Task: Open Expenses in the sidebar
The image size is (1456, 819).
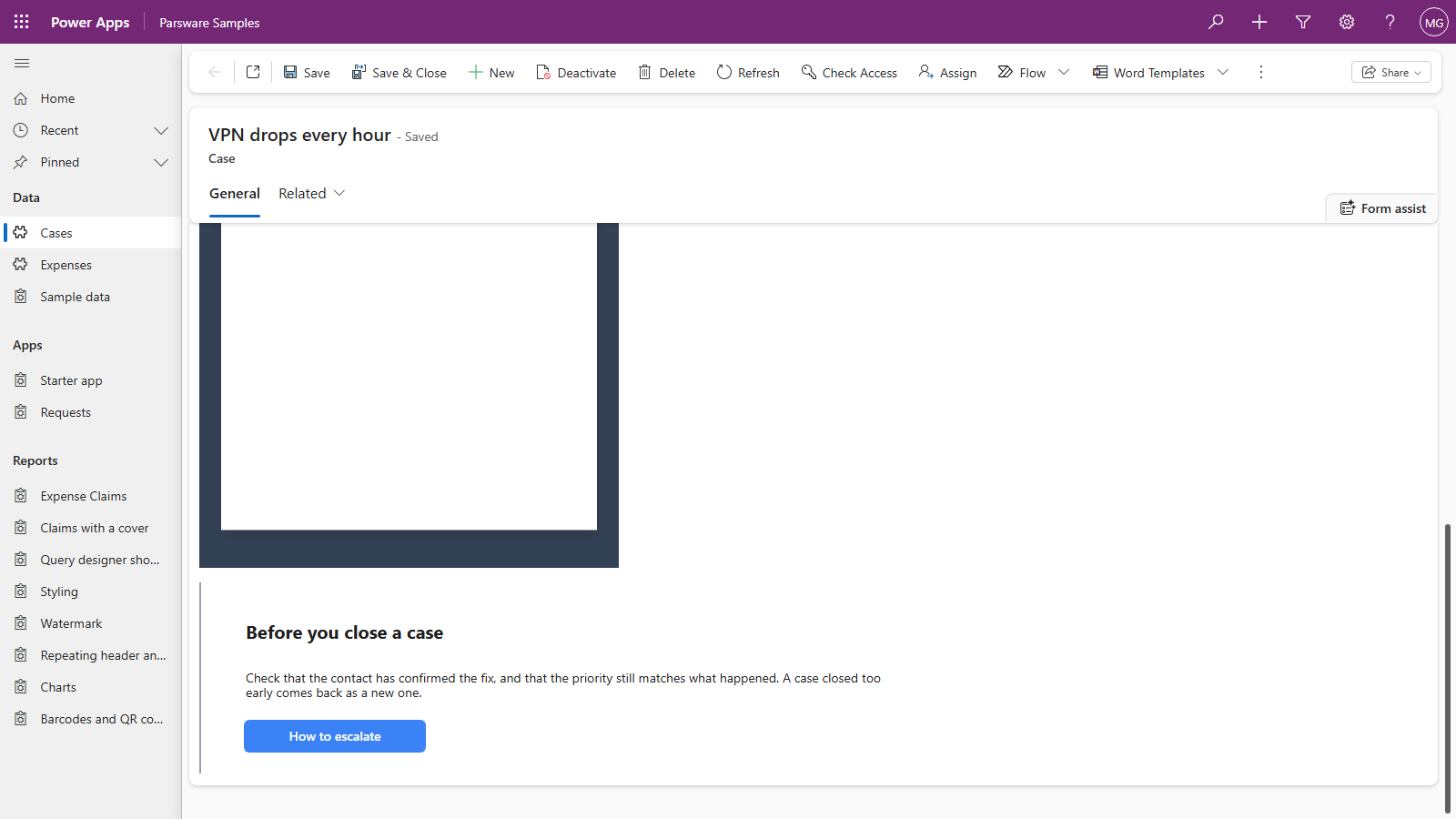Action: pos(91,265)
